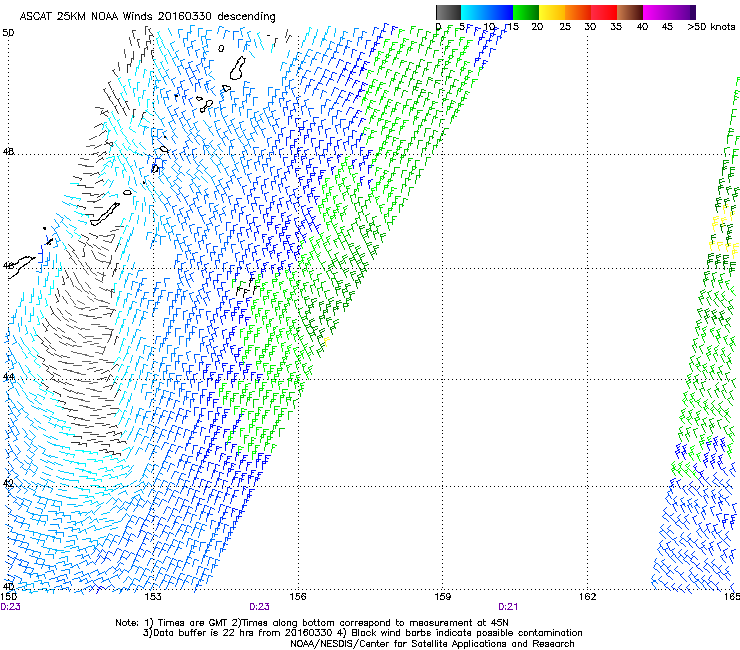Click the latitude "48" axis label
The width and height of the screenshot is (740, 650).
(8, 152)
